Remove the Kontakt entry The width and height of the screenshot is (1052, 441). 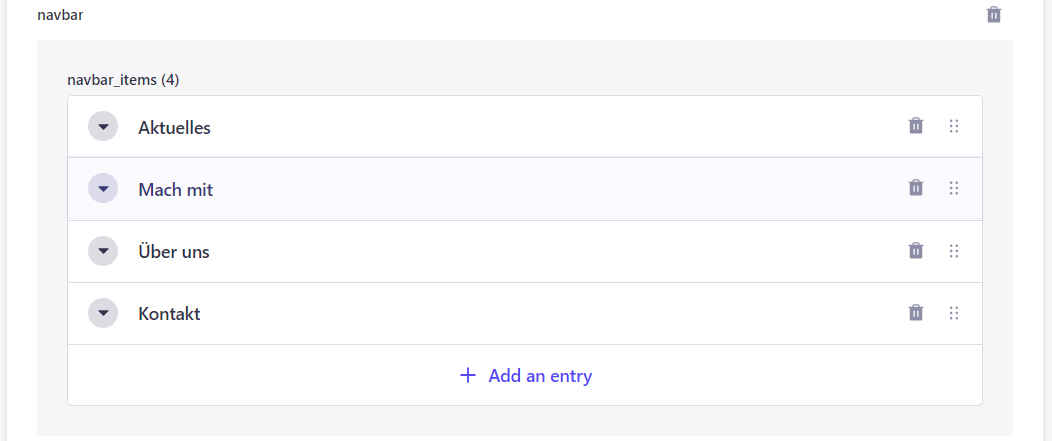pos(916,313)
